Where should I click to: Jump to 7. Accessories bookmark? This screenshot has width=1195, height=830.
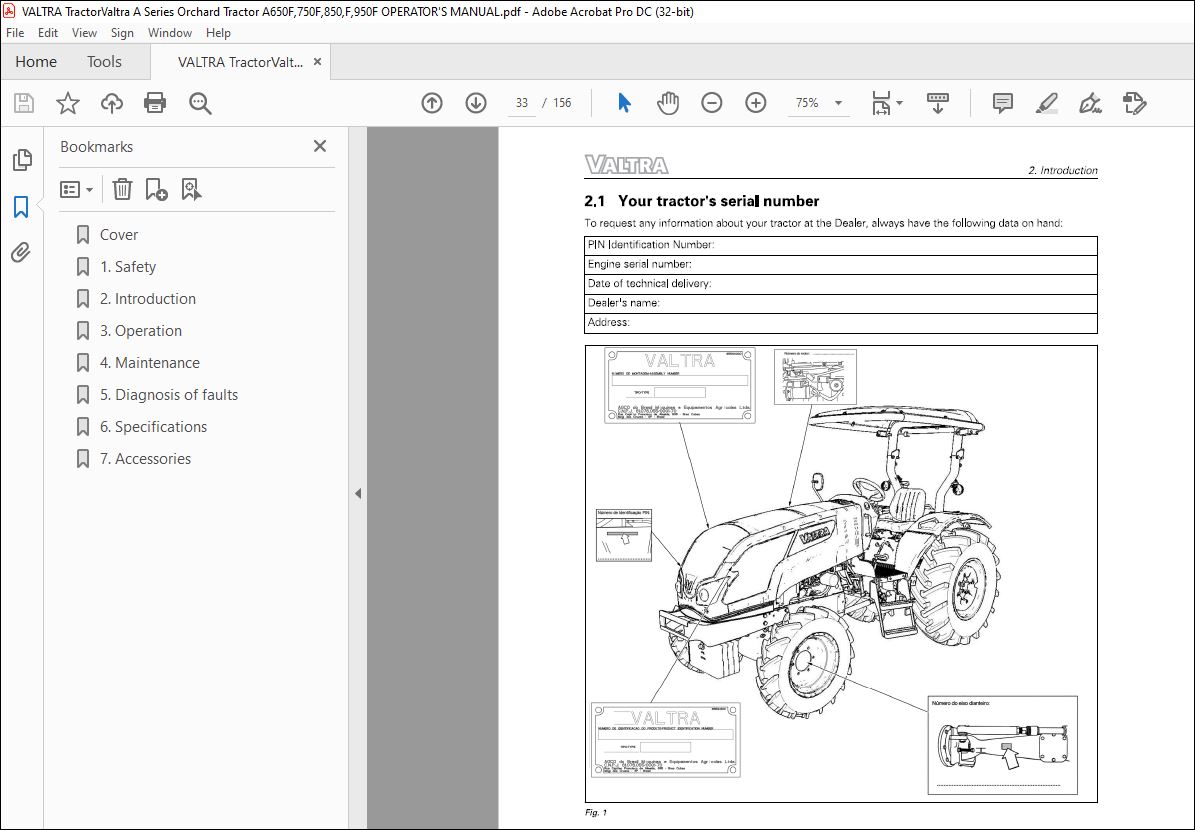point(145,459)
